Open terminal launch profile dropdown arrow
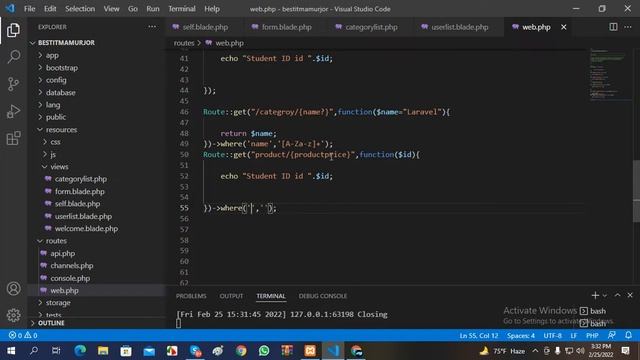 [604, 296]
